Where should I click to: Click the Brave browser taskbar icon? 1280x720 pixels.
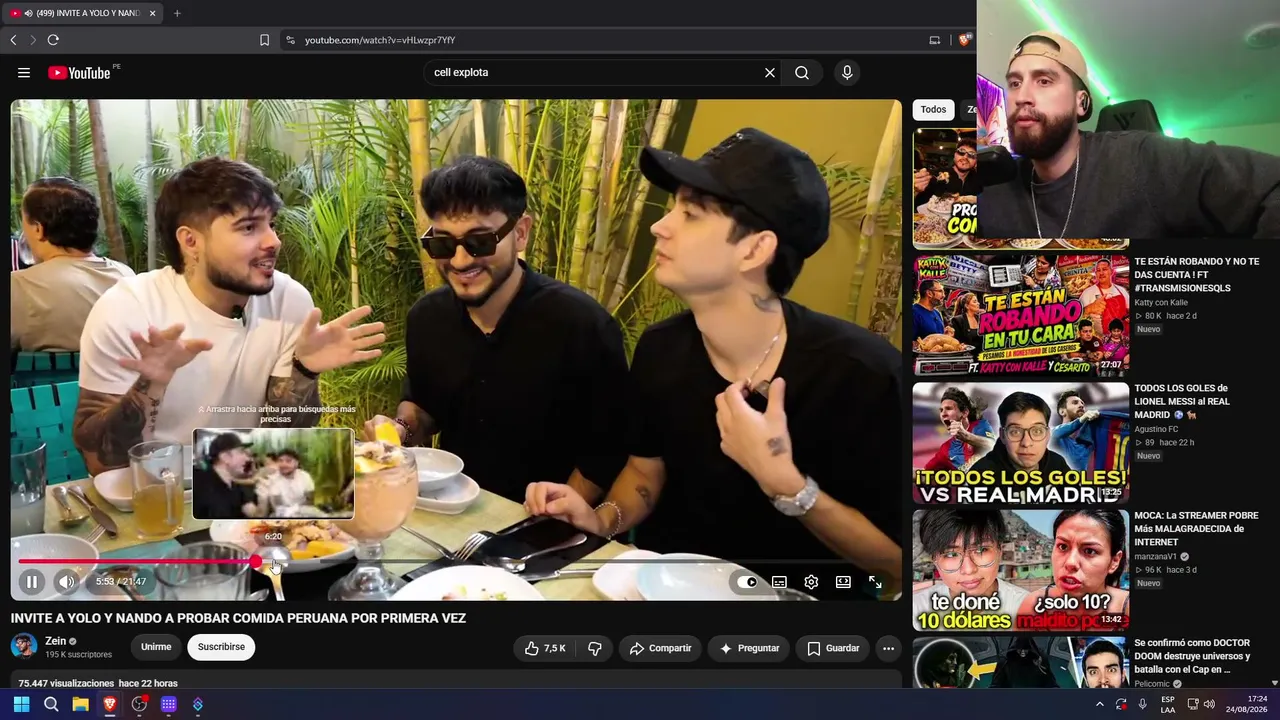pyautogui.click(x=110, y=704)
